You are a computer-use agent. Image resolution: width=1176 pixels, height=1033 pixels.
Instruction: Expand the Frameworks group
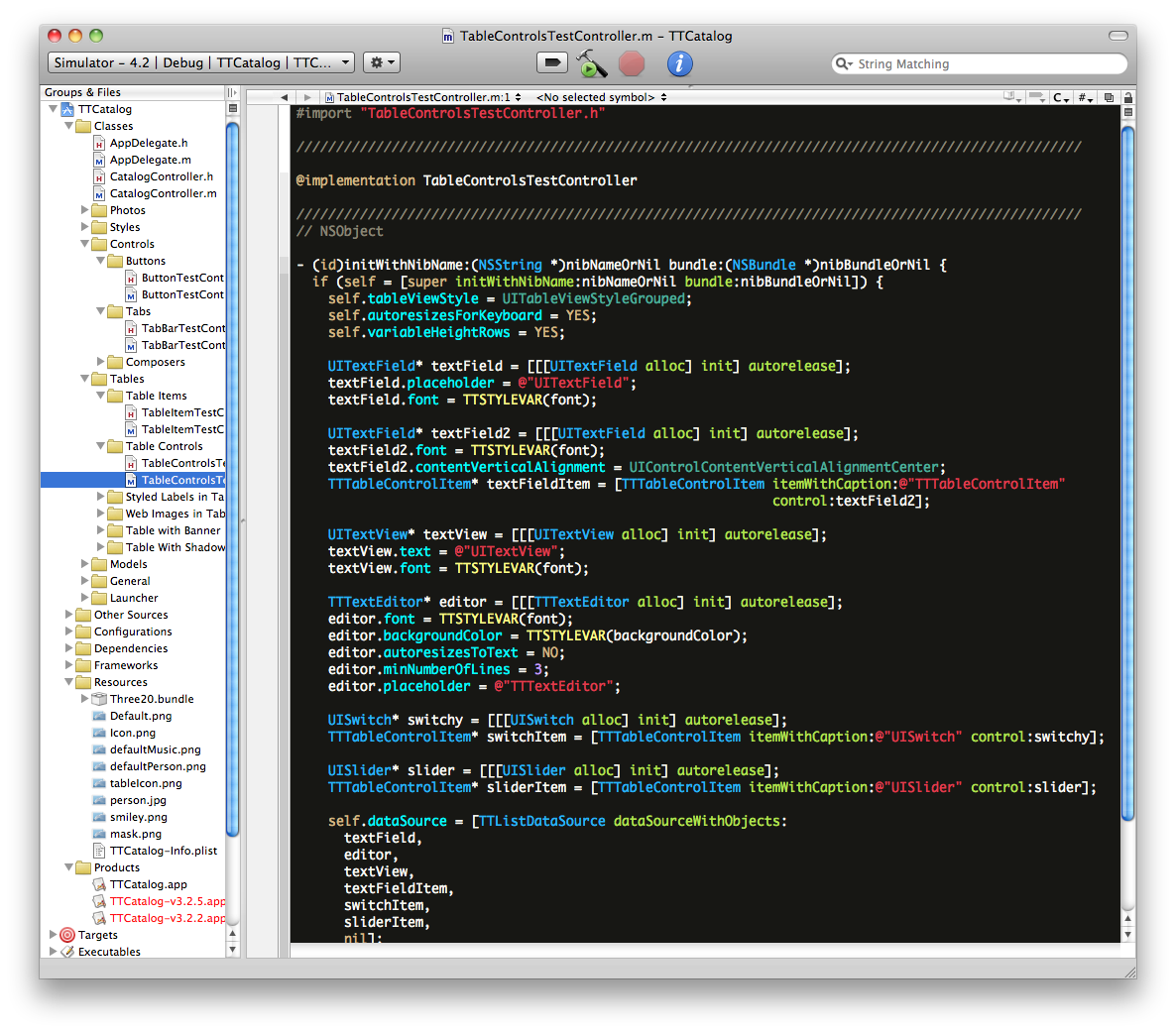point(69,665)
